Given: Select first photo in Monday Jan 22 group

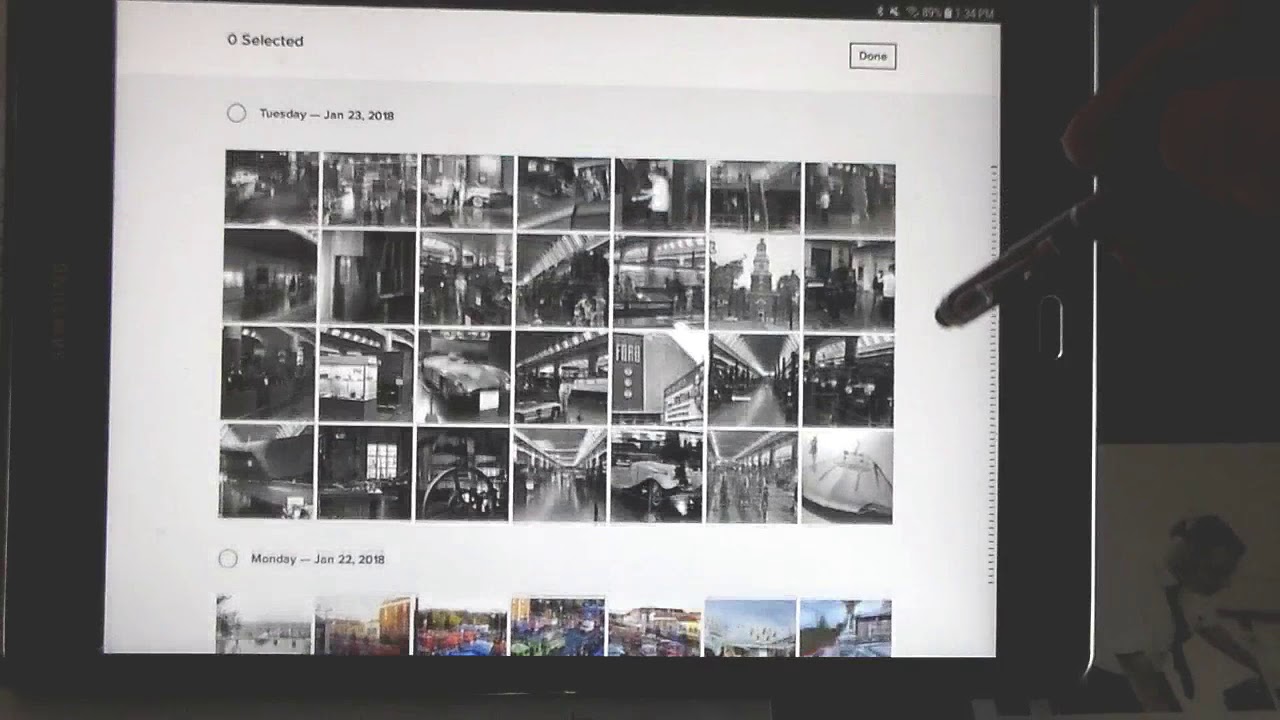Looking at the screenshot, I should 264,624.
